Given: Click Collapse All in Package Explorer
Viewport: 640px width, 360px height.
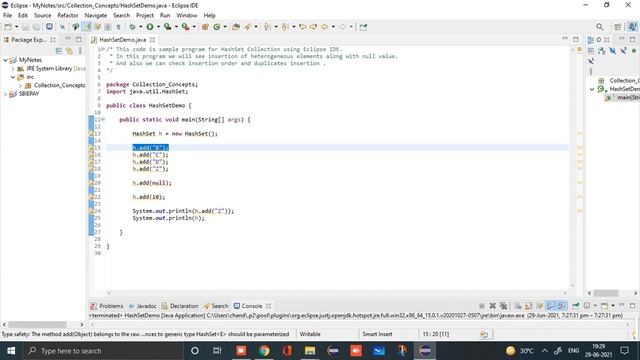Looking at the screenshot, I should [x=59, y=51].
